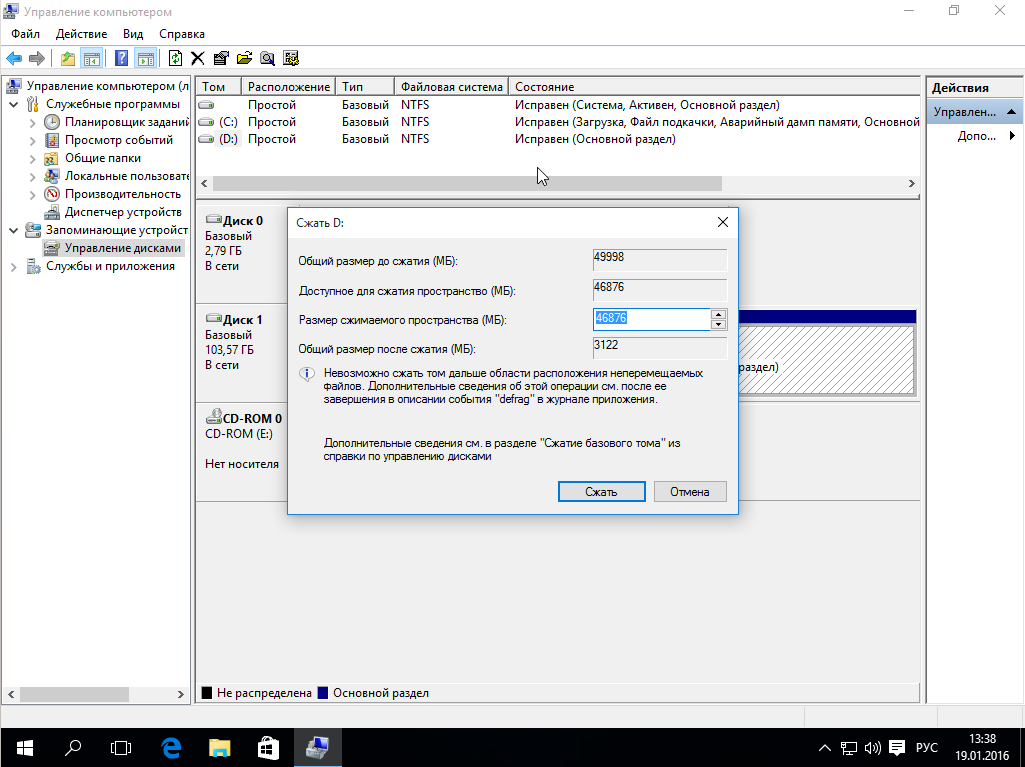
Task: Open the Действие menu
Action: coord(82,34)
